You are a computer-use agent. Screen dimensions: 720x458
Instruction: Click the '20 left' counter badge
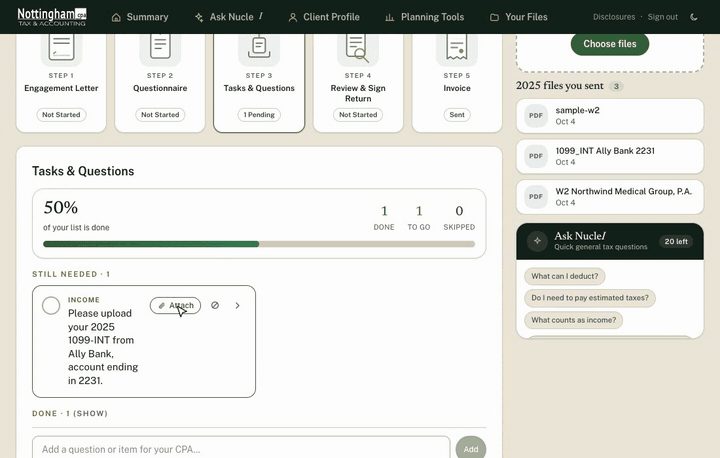pos(676,242)
